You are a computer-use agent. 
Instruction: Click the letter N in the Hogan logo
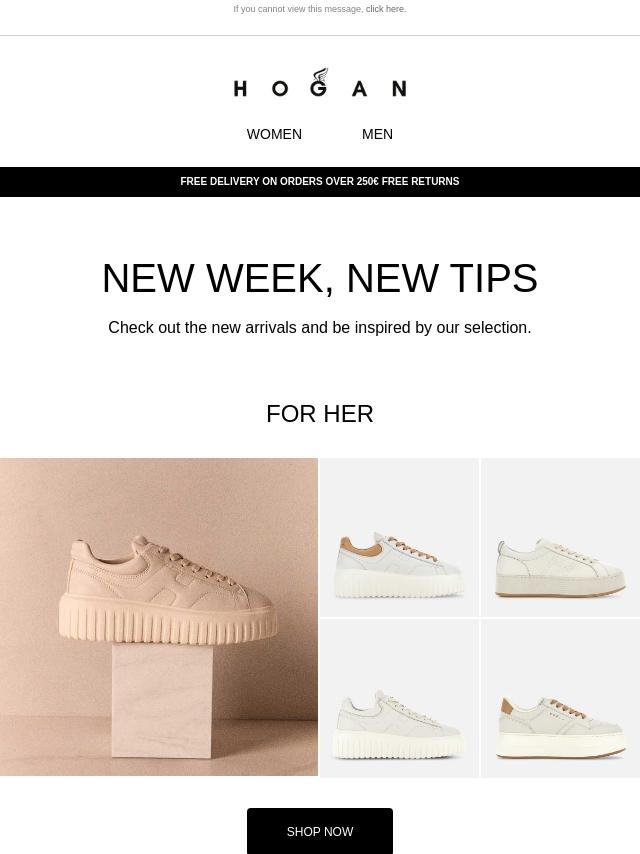(x=399, y=88)
